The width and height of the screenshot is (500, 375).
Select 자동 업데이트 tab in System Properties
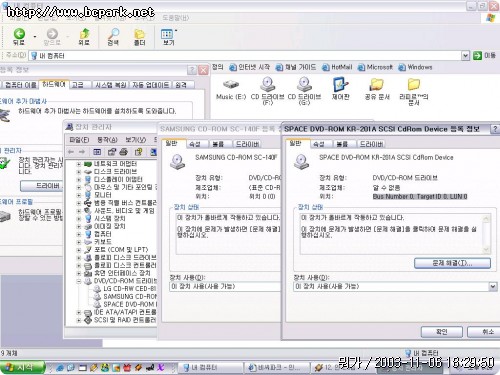(150, 85)
